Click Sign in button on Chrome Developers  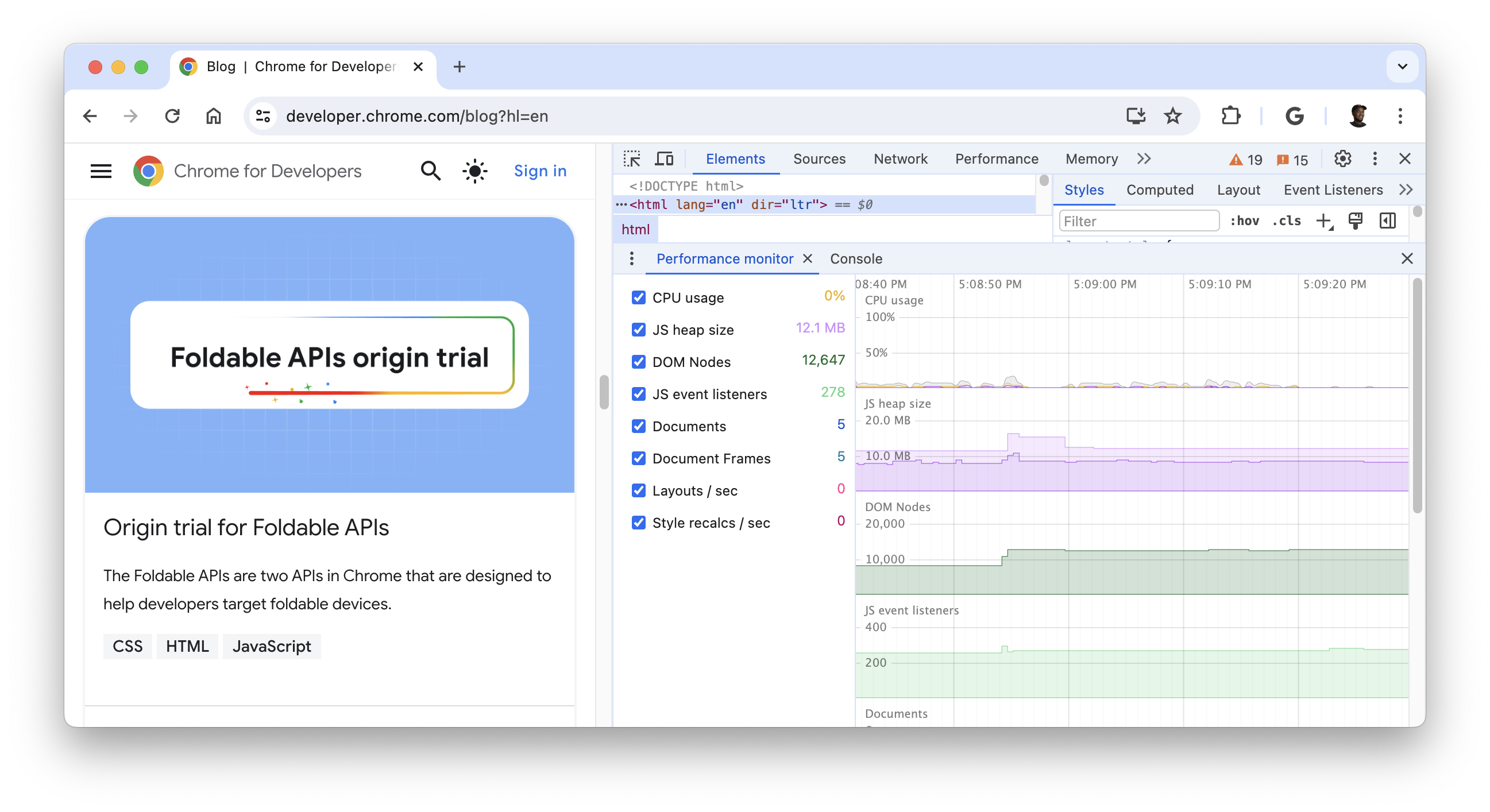click(x=540, y=170)
